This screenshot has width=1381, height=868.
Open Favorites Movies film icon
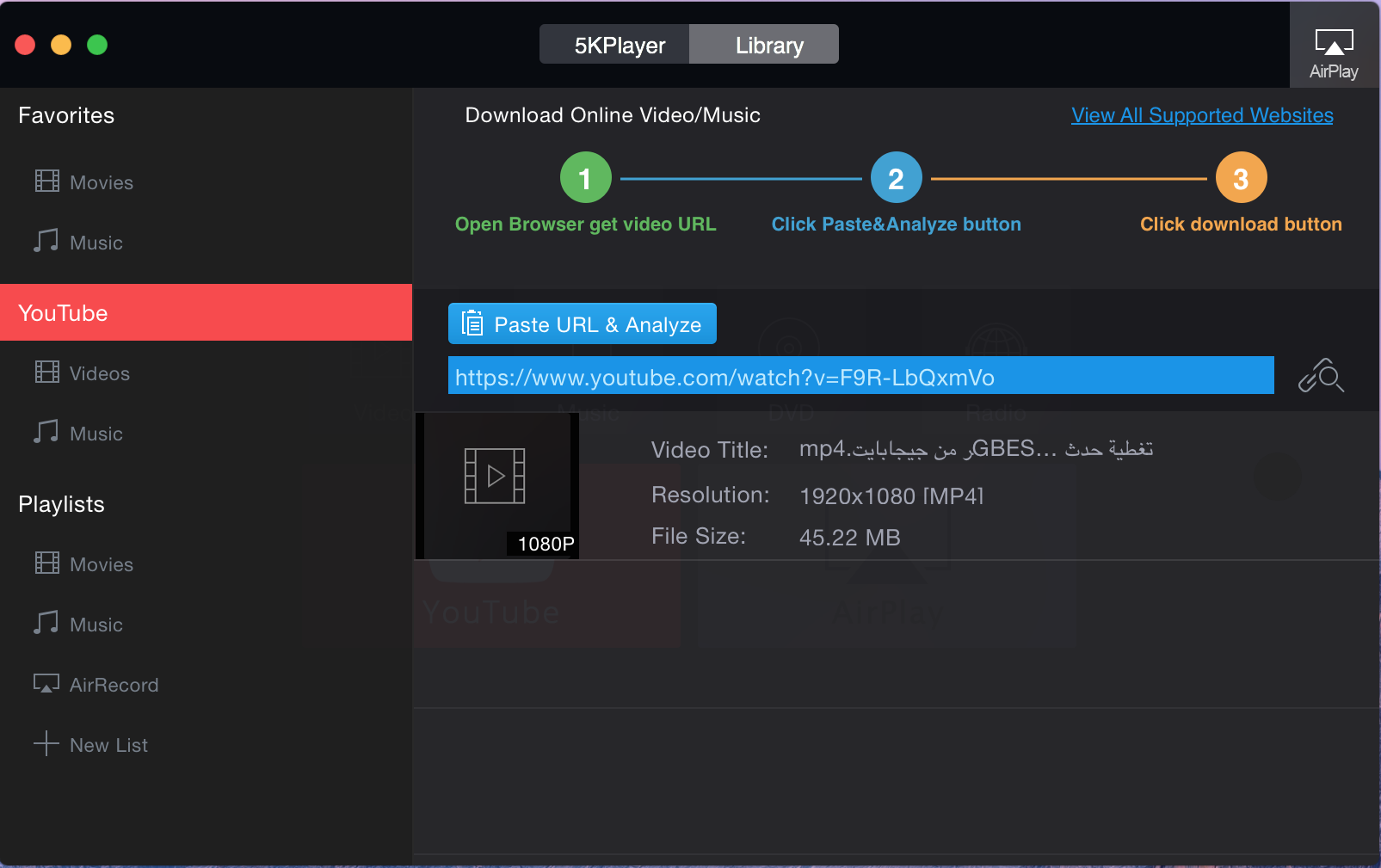tap(46, 182)
